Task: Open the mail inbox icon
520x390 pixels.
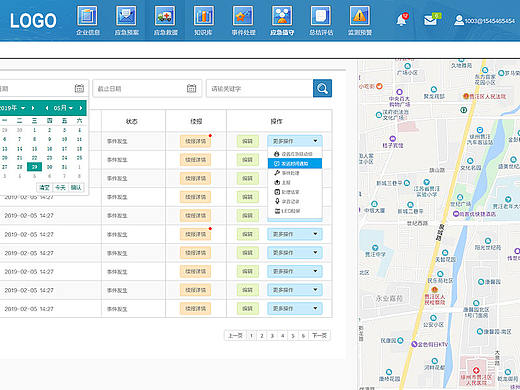Action: pyautogui.click(x=431, y=20)
